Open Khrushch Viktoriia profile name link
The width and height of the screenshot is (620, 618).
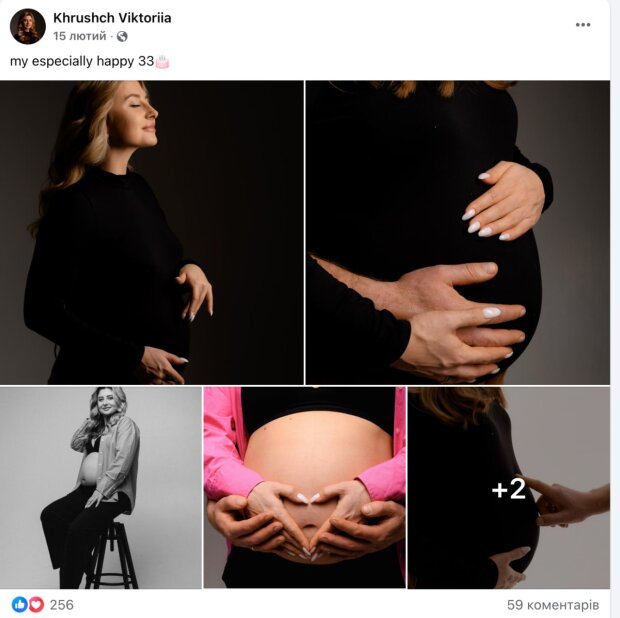[112, 18]
